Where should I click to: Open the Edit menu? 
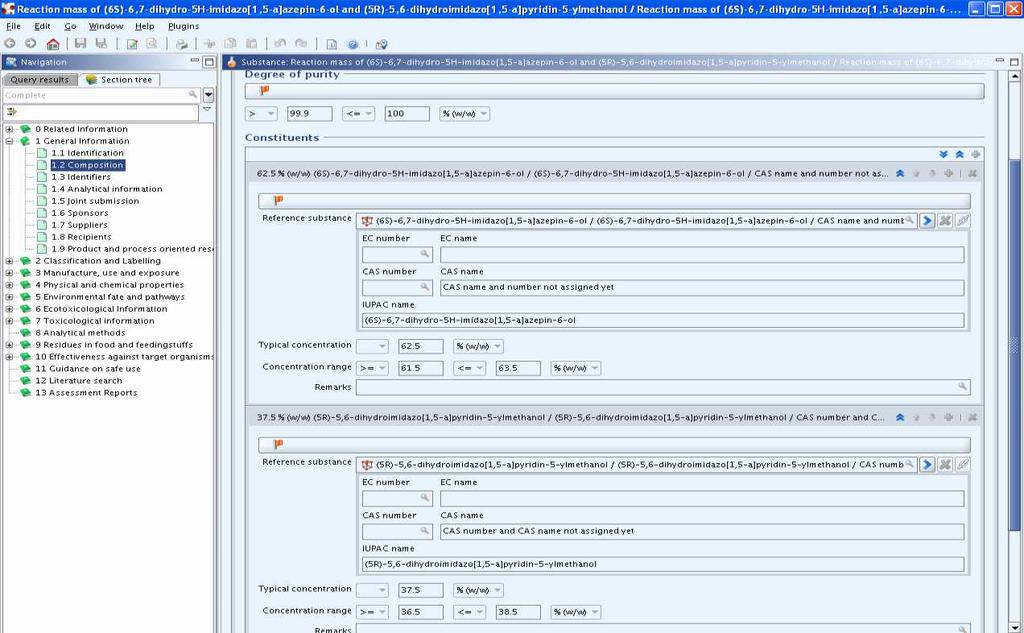[42, 26]
